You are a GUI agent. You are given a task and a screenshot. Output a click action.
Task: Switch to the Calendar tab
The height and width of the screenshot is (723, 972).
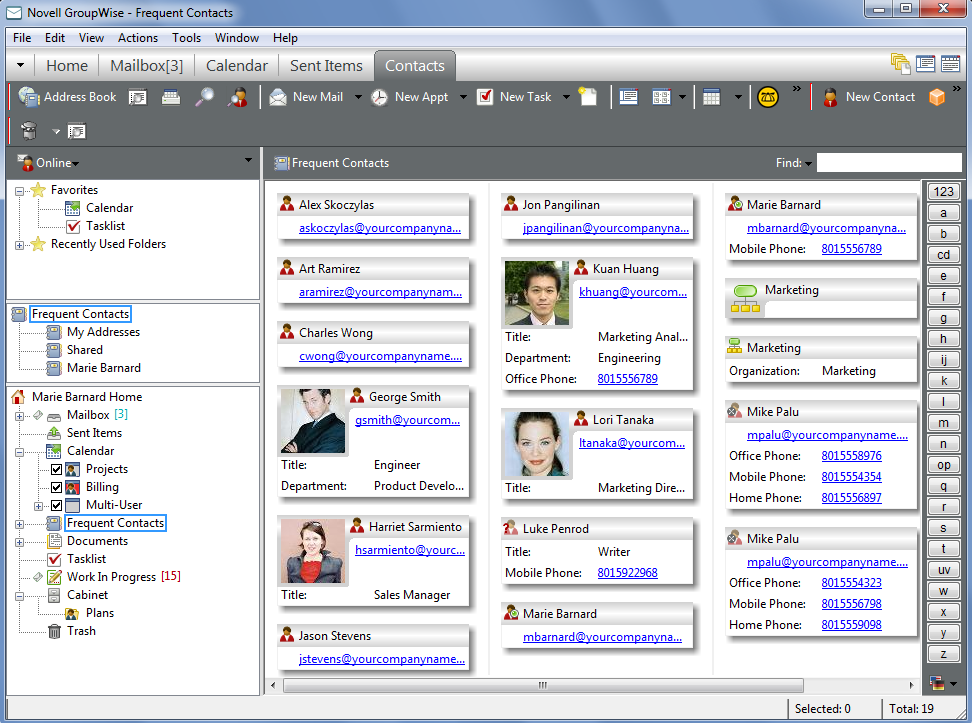(x=237, y=66)
